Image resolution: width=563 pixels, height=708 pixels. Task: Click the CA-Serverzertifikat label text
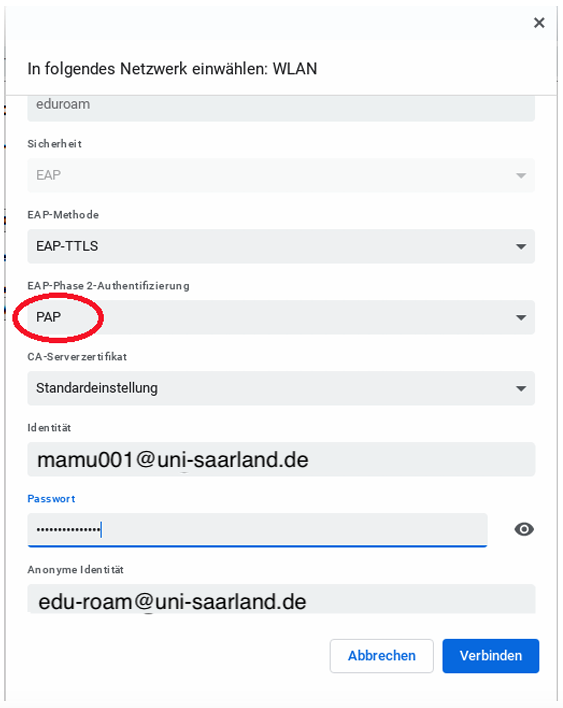click(77, 357)
